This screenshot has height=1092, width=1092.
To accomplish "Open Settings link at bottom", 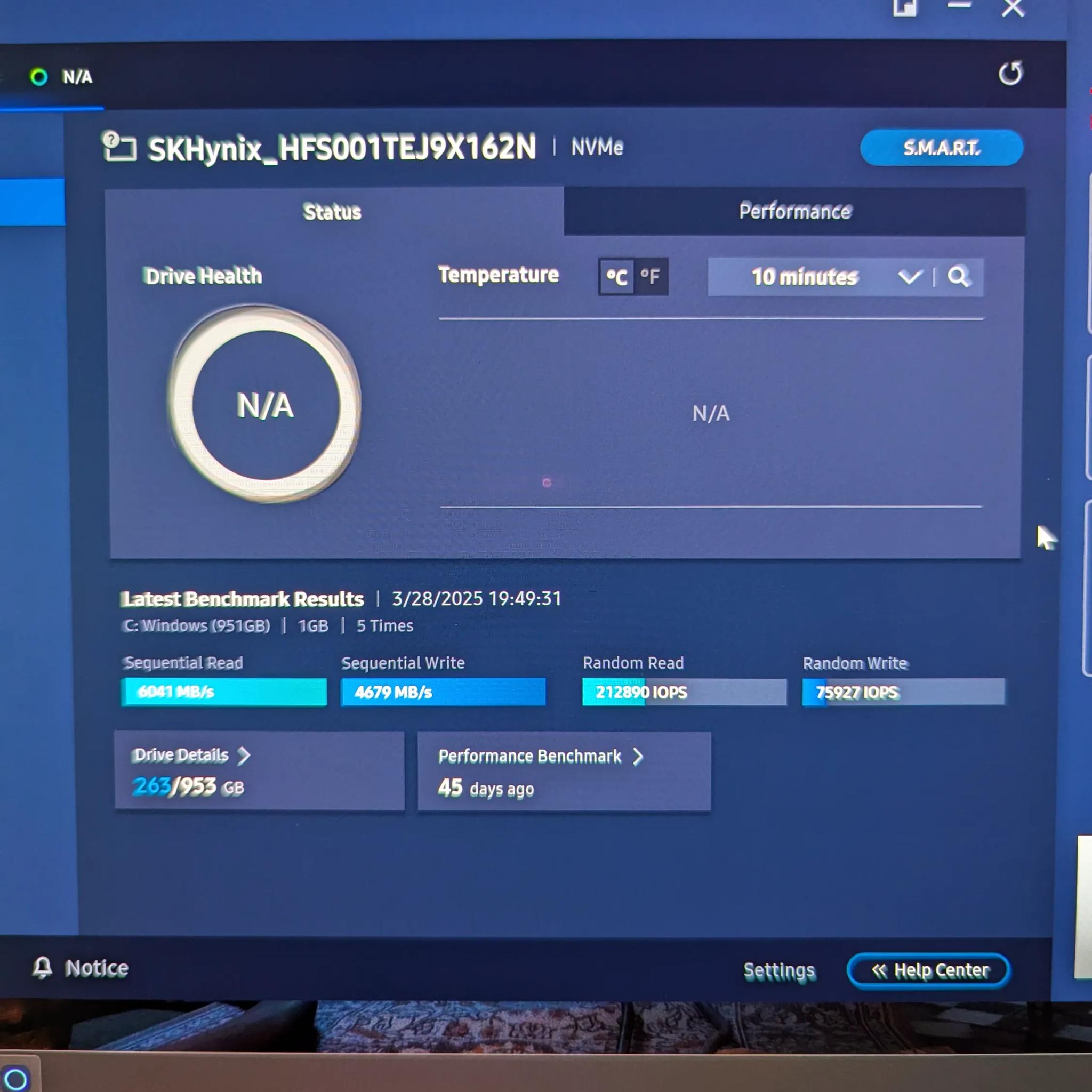I will click(779, 971).
